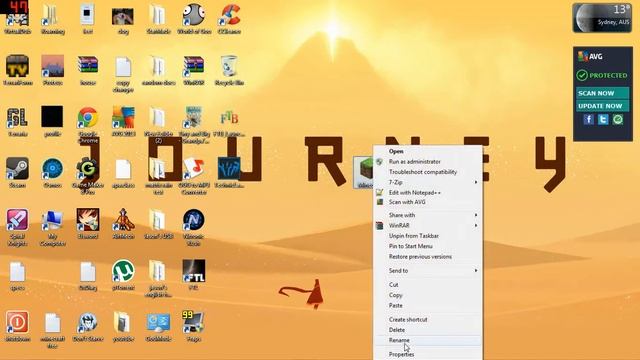Expand the Share with submenu
Screen dimensions: 640x360
coord(428,215)
